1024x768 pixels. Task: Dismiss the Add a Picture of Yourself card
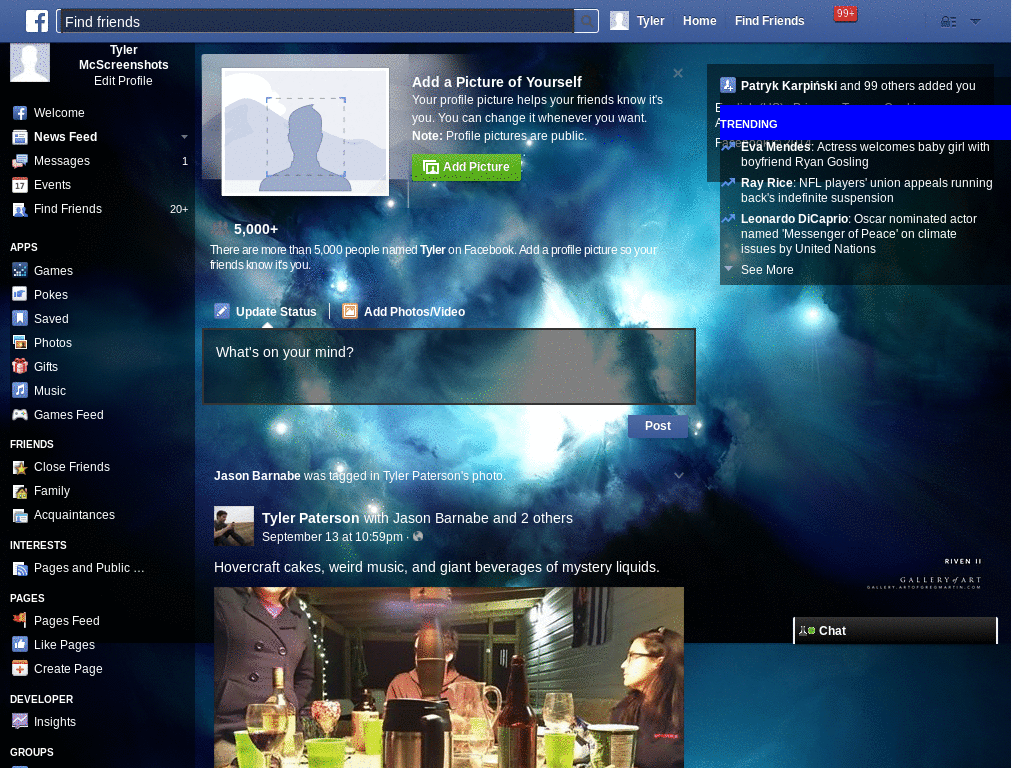coord(678,73)
